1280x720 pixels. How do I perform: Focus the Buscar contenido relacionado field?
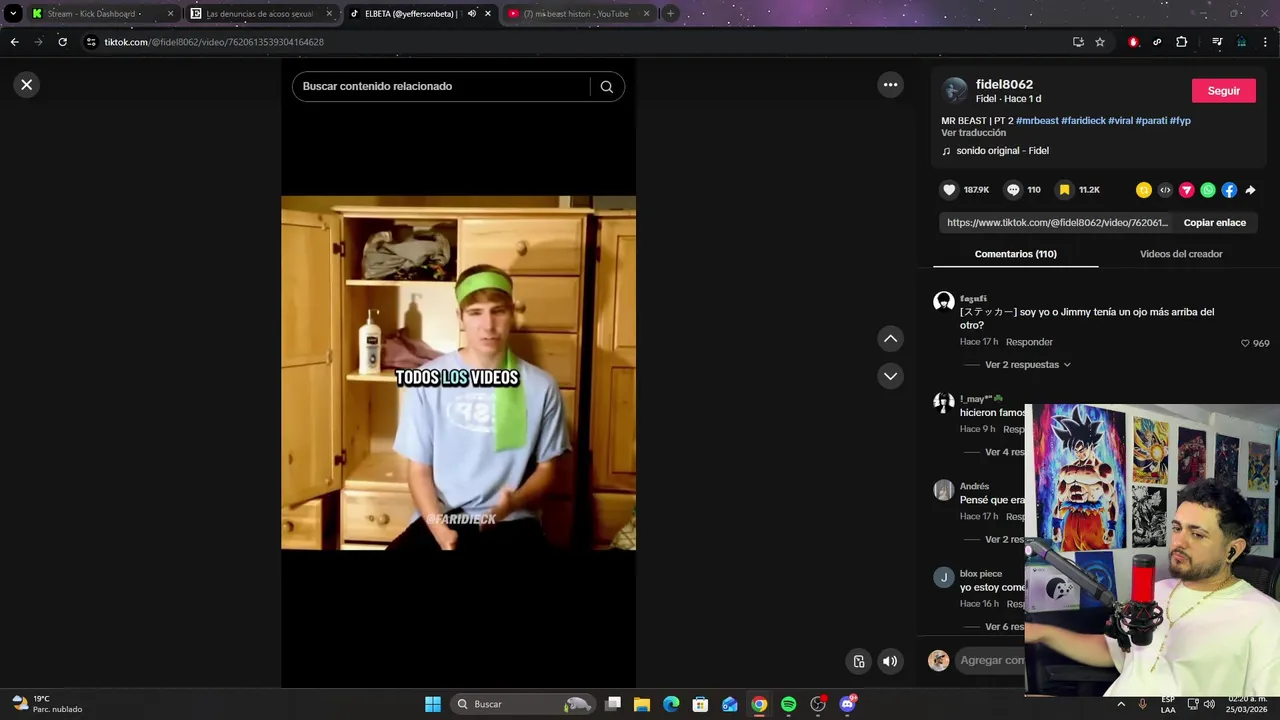click(440, 87)
